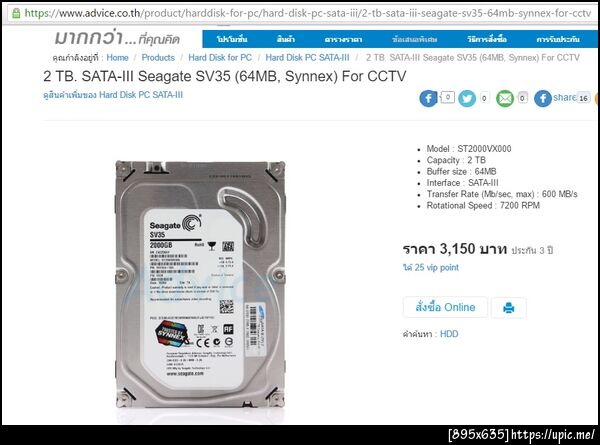The height and width of the screenshot is (445, 600).
Task: Go to Hard Disk for PC breadcrumb
Action: 220,58
